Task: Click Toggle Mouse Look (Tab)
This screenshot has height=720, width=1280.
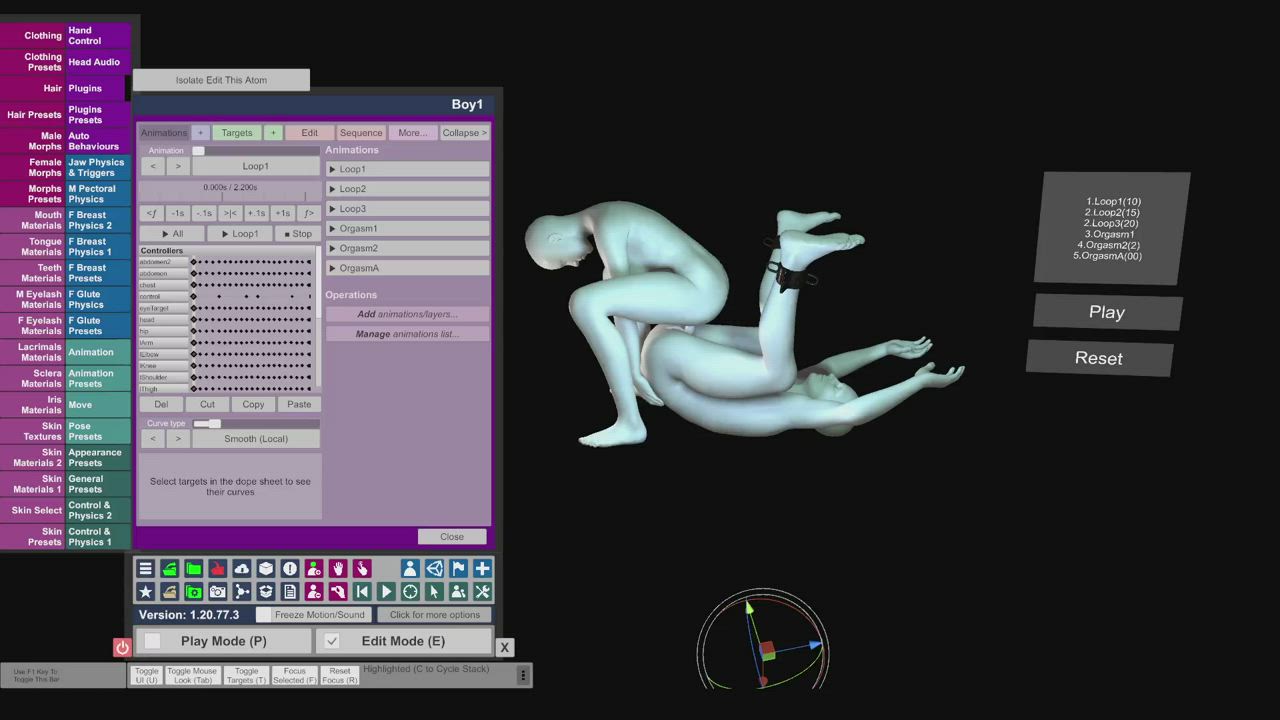Action: click(x=192, y=676)
